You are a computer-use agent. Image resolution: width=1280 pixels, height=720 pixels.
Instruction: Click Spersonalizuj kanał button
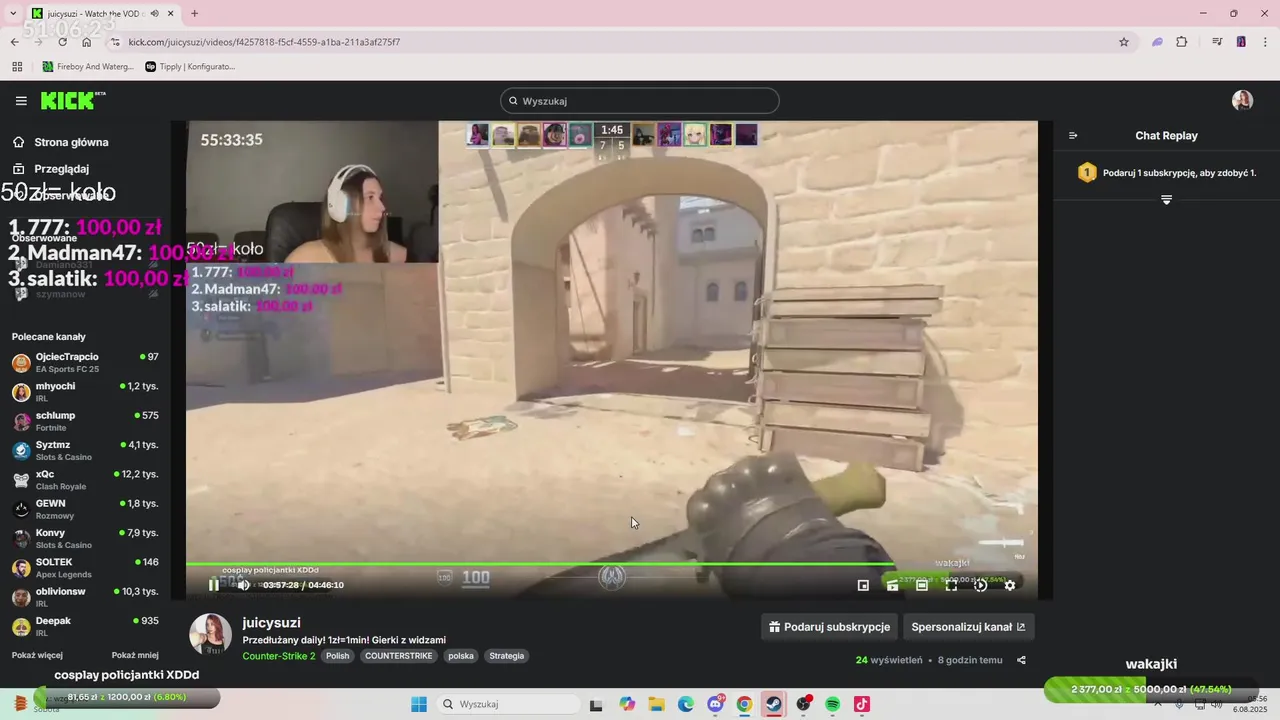coord(968,627)
